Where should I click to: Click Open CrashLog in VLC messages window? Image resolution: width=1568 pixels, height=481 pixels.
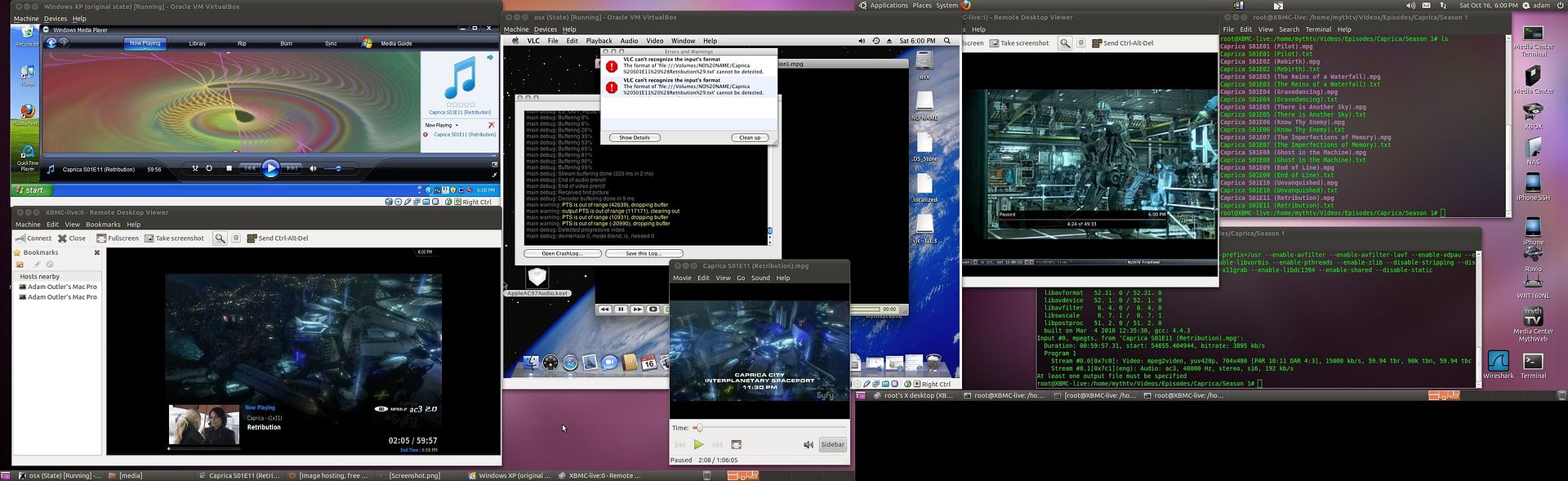click(x=563, y=253)
